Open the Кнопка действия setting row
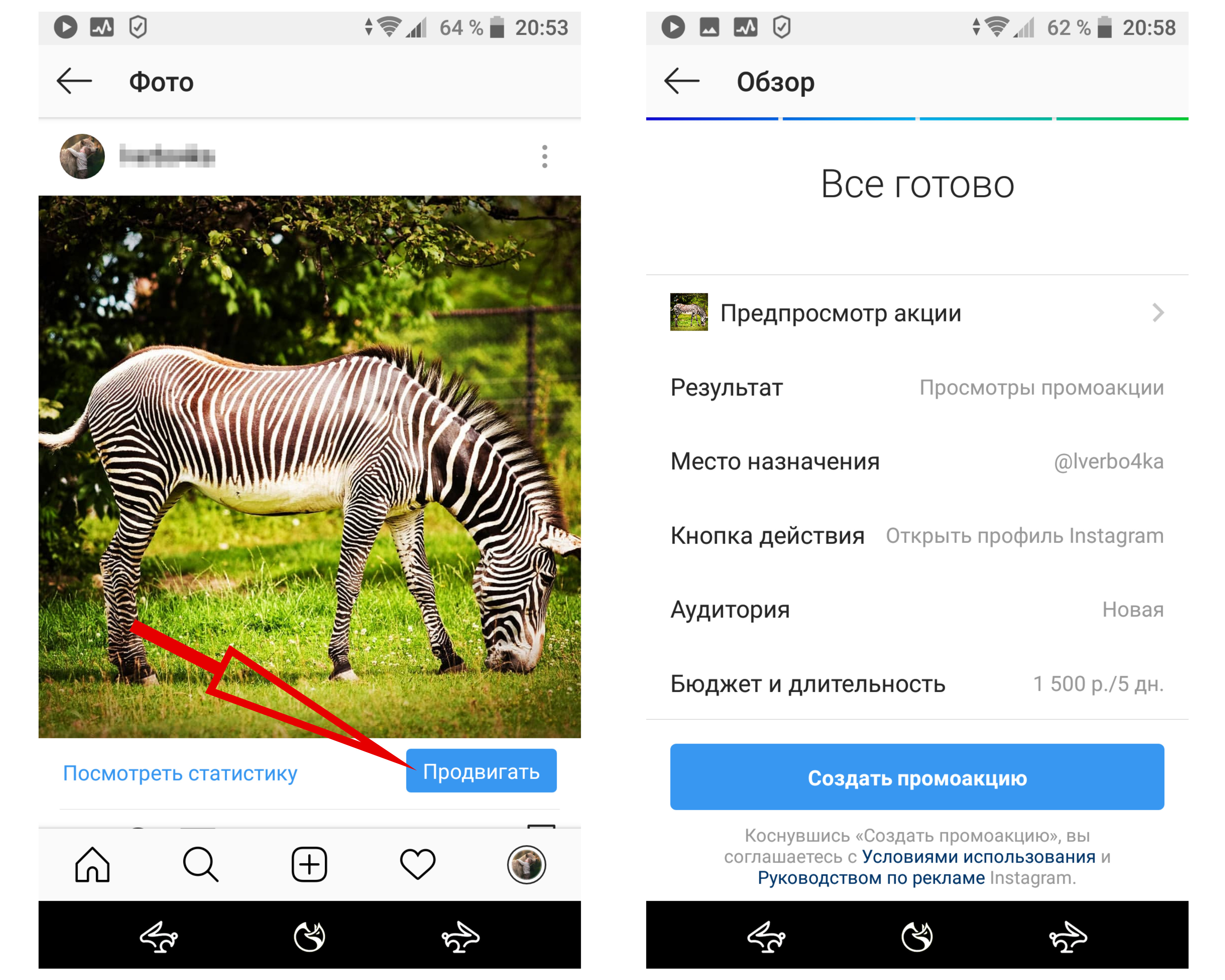This screenshot has width=1225, height=980. (917, 535)
